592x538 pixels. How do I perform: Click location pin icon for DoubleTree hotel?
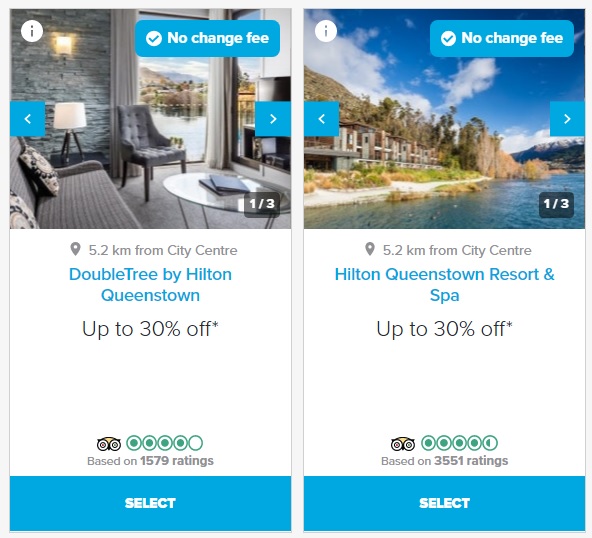(76, 249)
